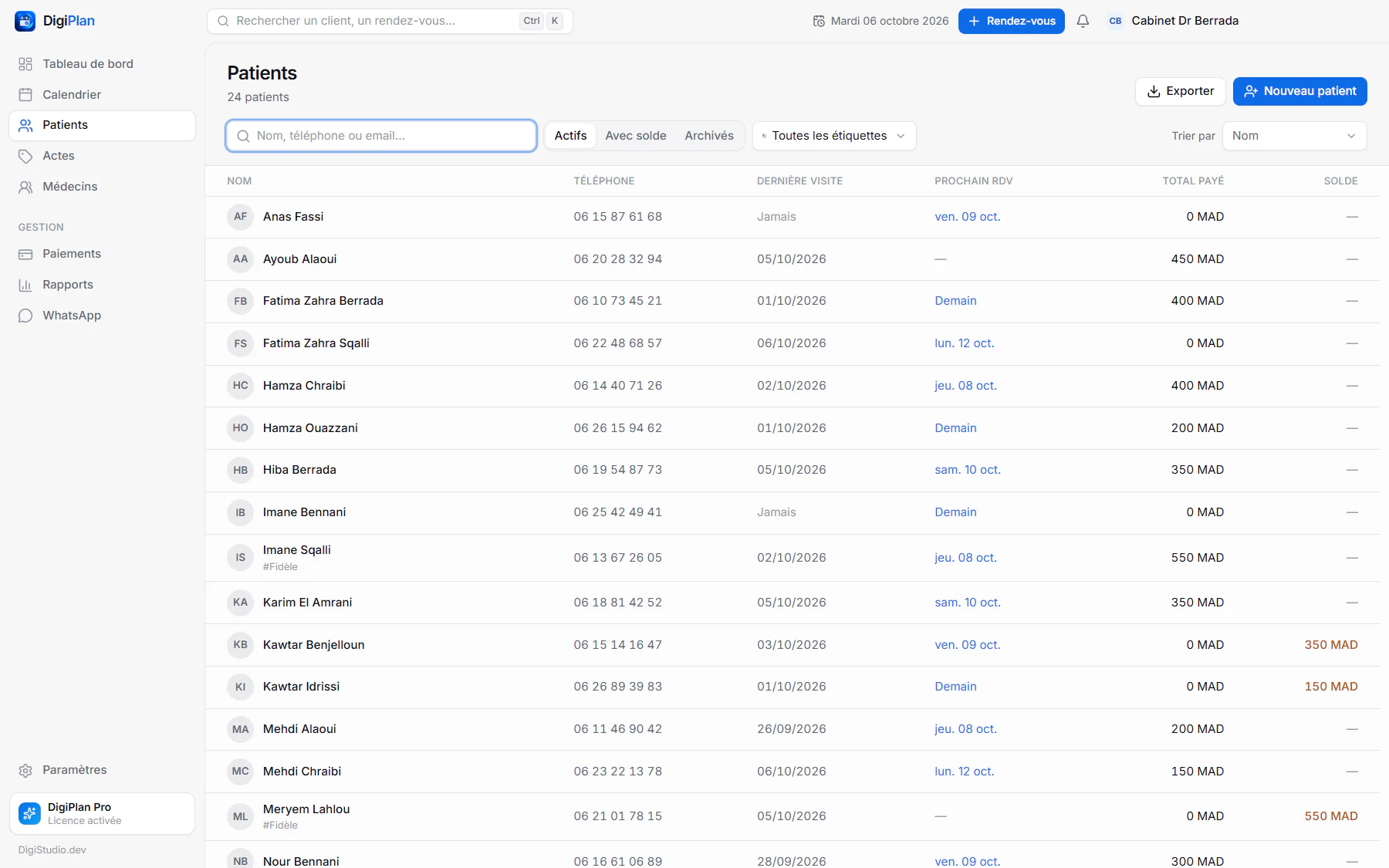
Task: Click the 350 MAD balance of Kawtar Benjelloun
Action: point(1330,645)
